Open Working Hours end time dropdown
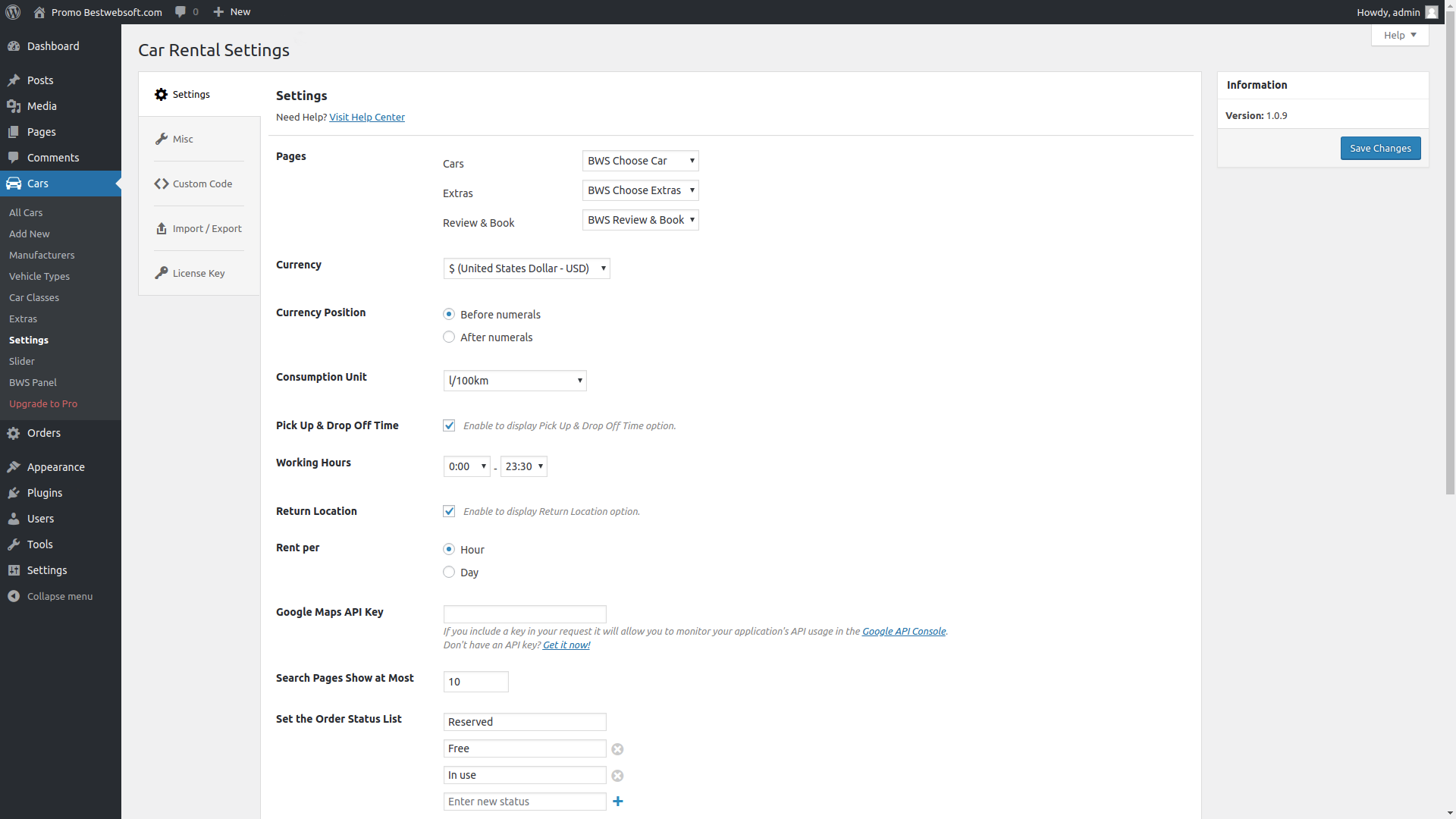Screen dimensions: 1456x819 tap(523, 466)
